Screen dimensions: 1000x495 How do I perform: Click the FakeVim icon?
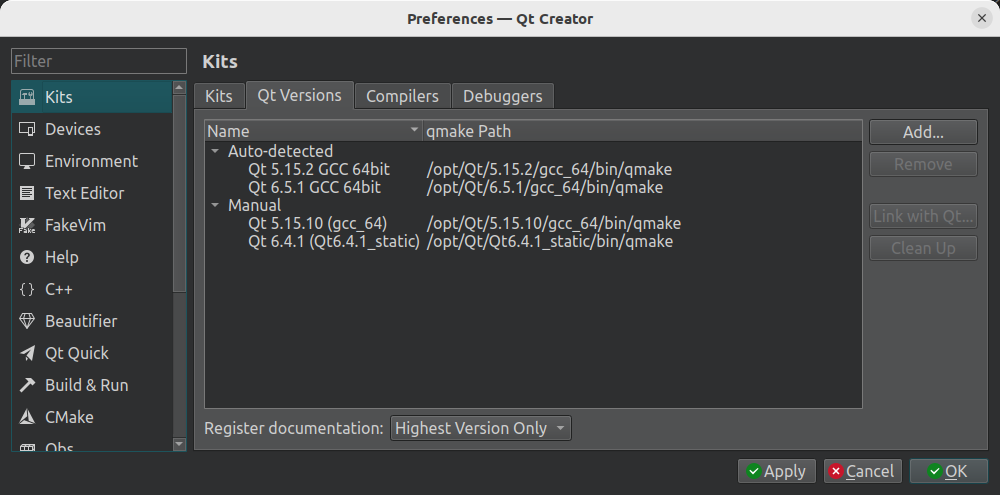pos(27,225)
